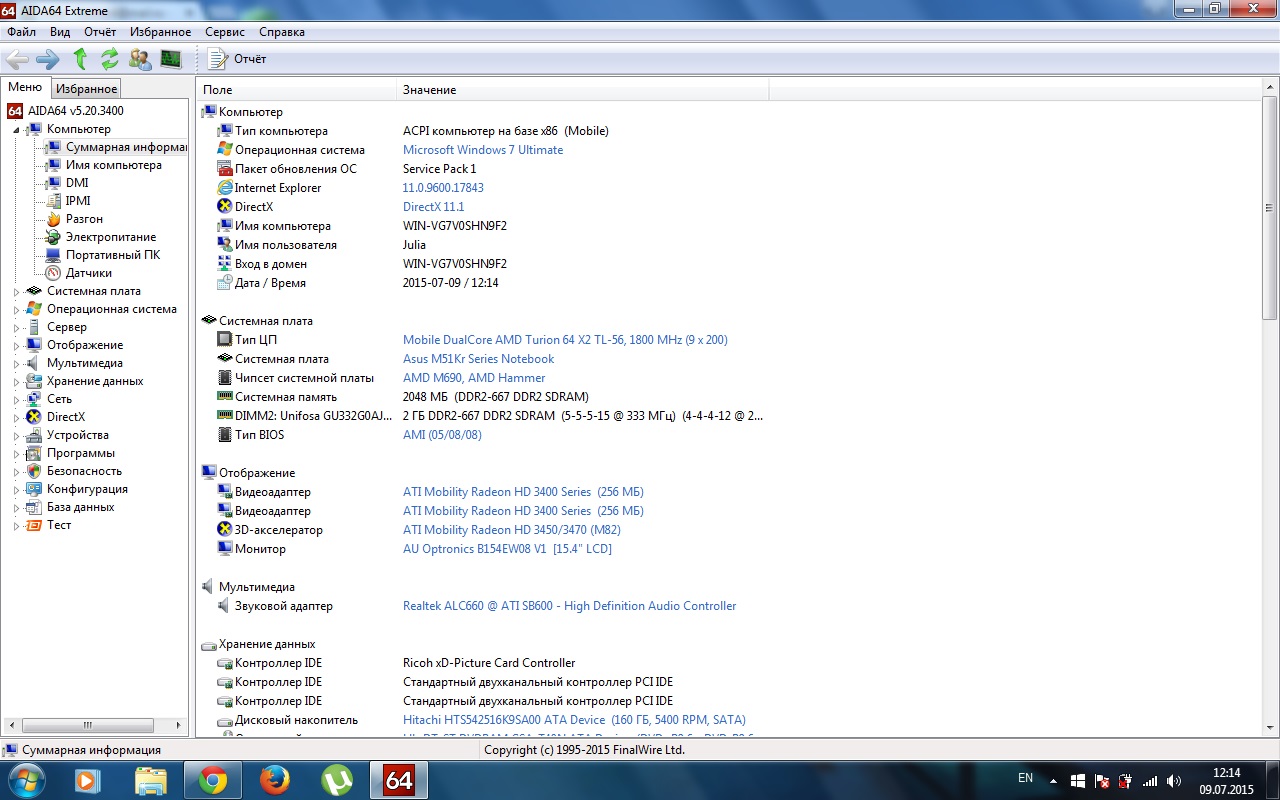Open Датчики sensors item in tree
The image size is (1280, 800).
coord(88,273)
